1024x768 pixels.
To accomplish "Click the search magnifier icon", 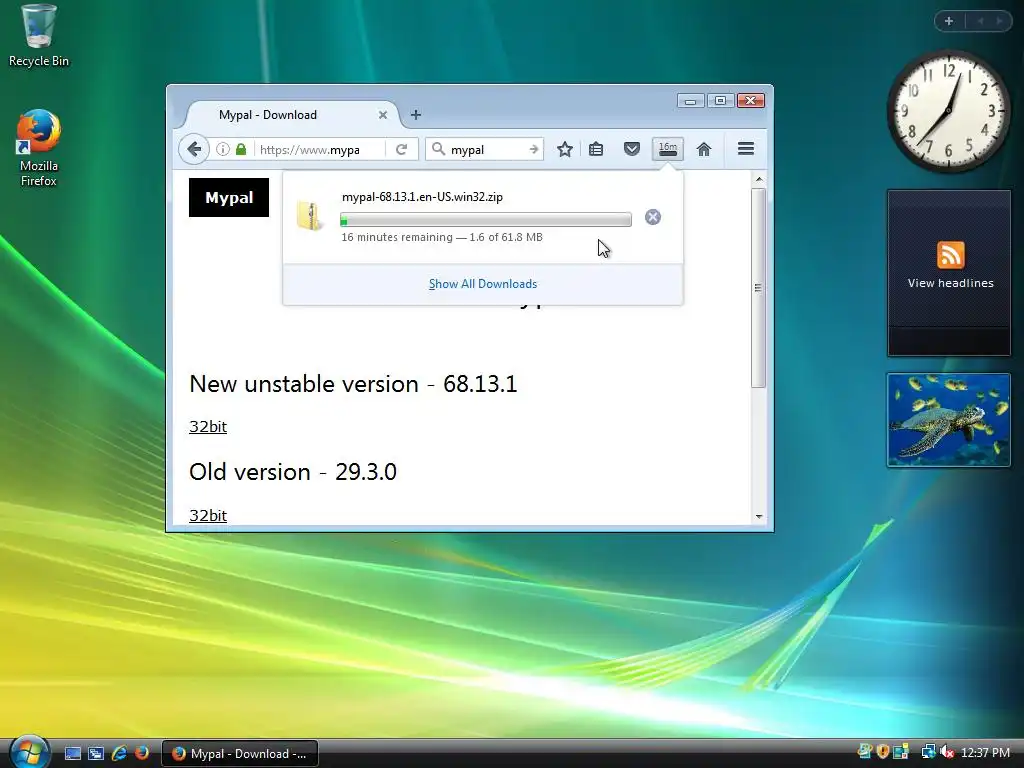I will 438,150.
